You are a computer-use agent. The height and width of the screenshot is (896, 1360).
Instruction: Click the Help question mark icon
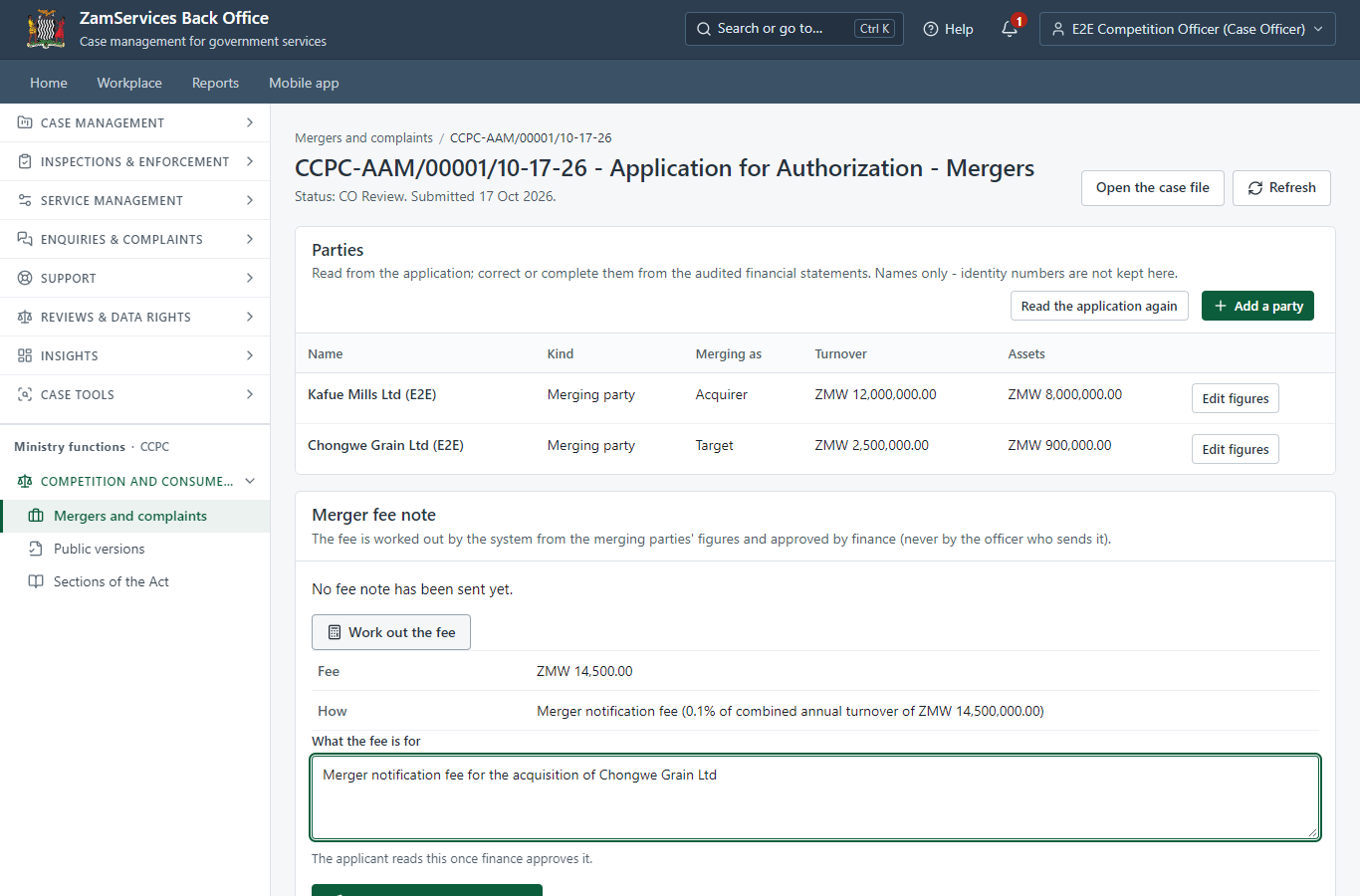pyautogui.click(x=931, y=29)
